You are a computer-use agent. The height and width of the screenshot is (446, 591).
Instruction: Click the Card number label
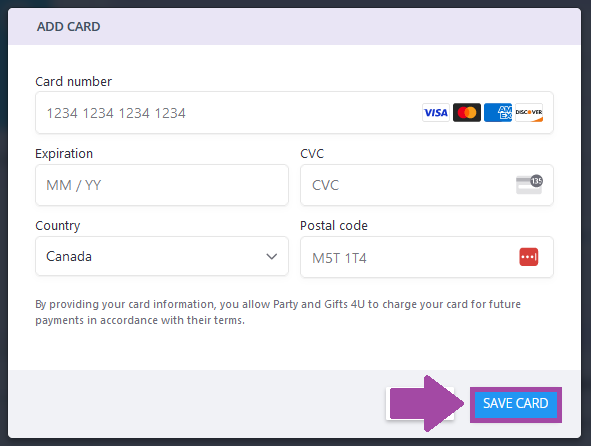click(73, 81)
